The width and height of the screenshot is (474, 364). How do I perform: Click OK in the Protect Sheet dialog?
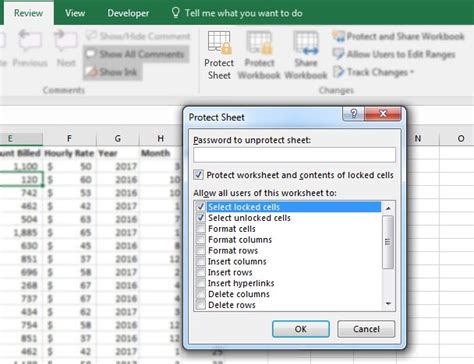click(301, 329)
